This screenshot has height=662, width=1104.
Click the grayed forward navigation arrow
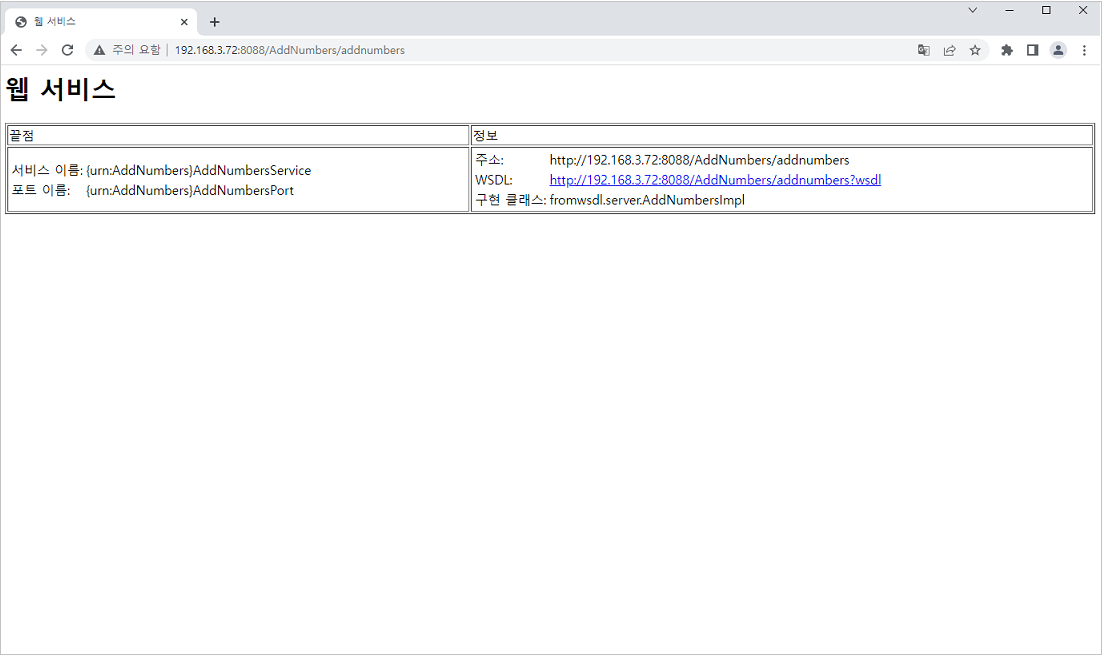point(42,50)
